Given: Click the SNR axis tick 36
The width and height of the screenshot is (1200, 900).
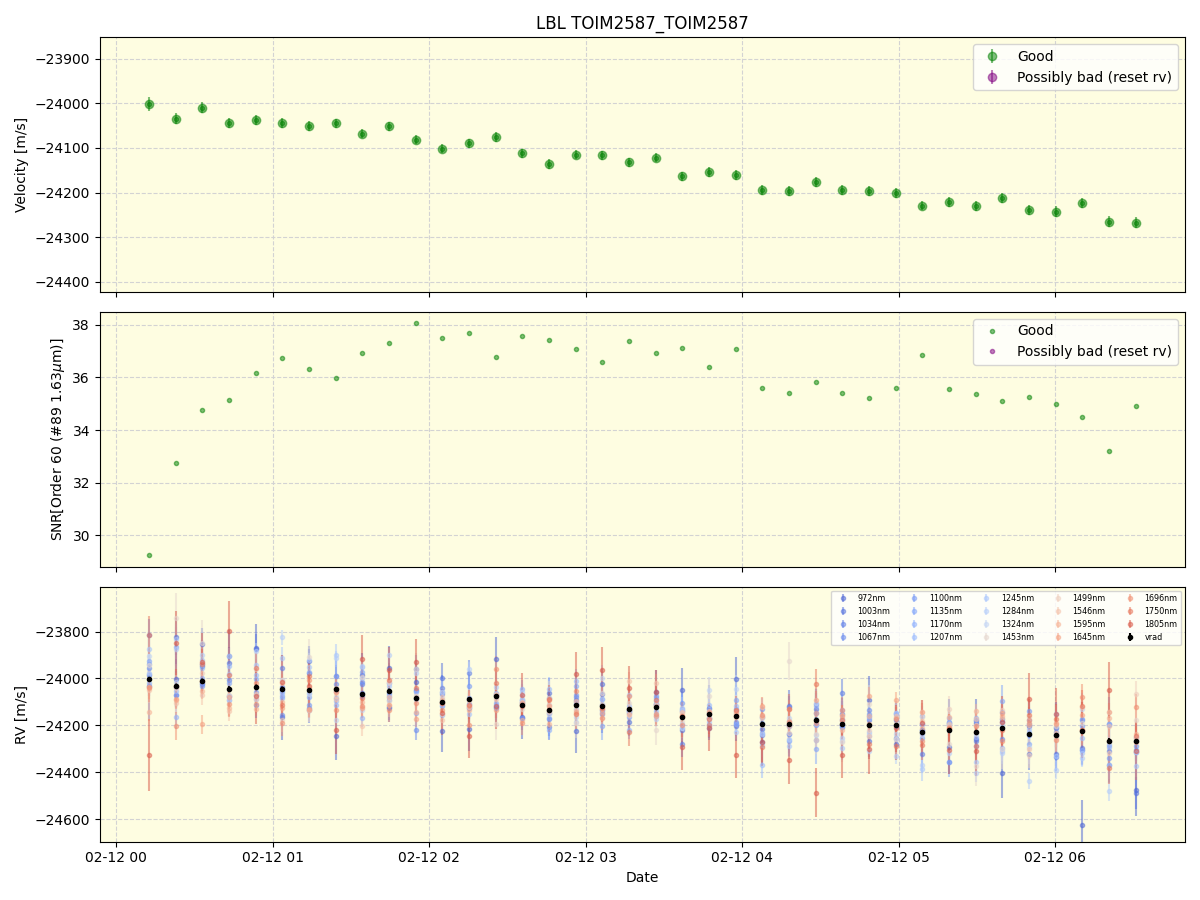Looking at the screenshot, I should tap(82, 378).
